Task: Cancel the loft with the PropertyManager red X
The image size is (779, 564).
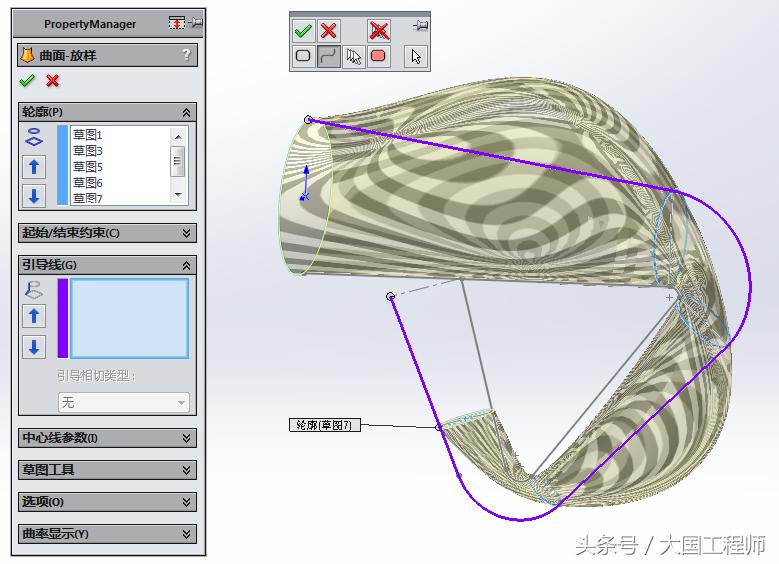Action: click(x=52, y=80)
